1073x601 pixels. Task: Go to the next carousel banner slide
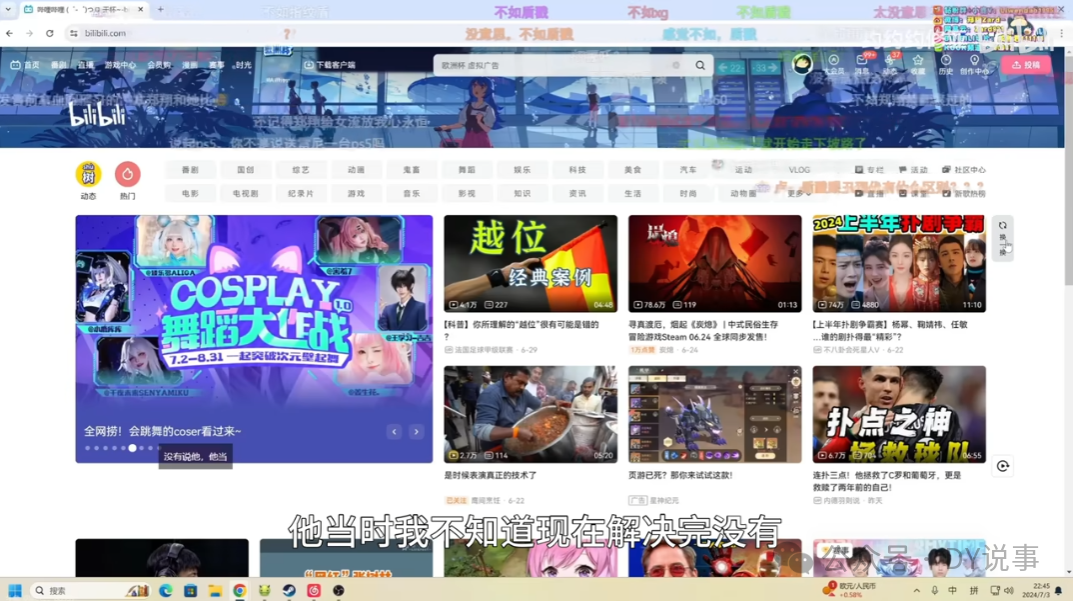coord(416,432)
